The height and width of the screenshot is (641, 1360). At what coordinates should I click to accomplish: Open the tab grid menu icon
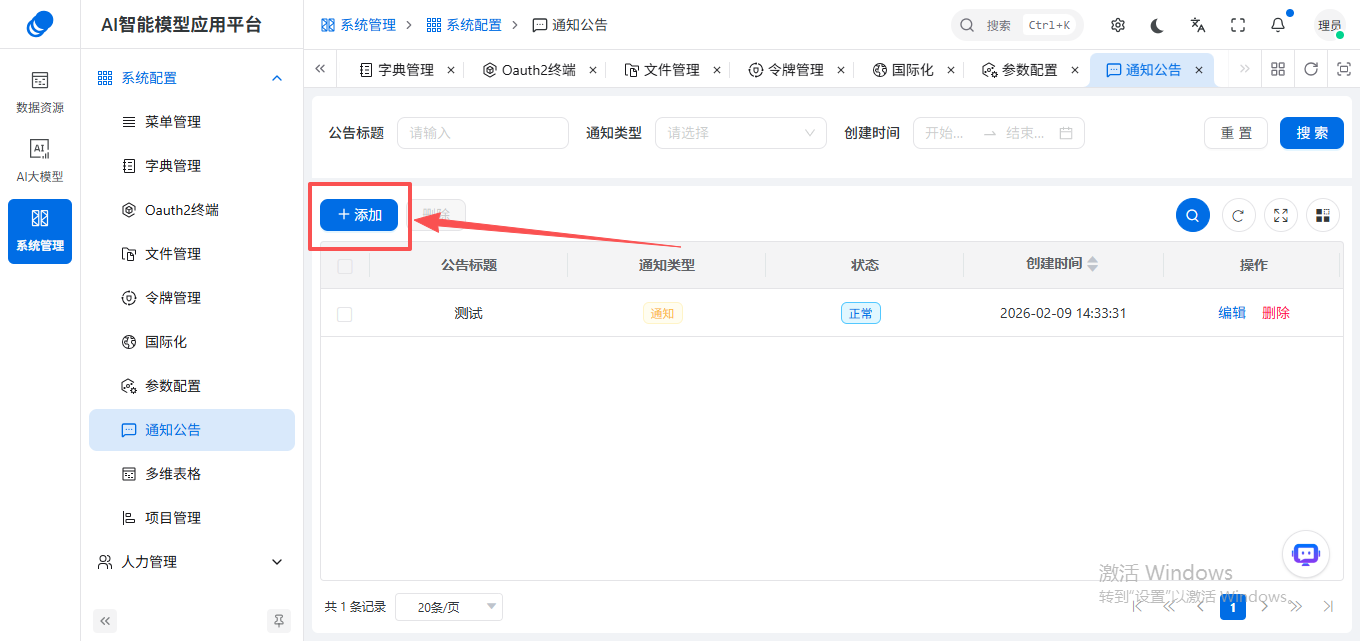(1278, 69)
